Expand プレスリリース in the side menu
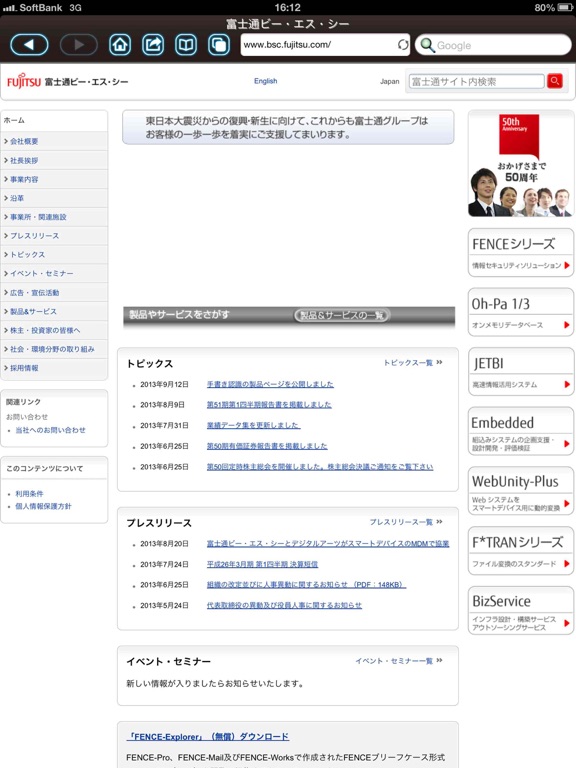The image size is (576, 768). (54, 236)
